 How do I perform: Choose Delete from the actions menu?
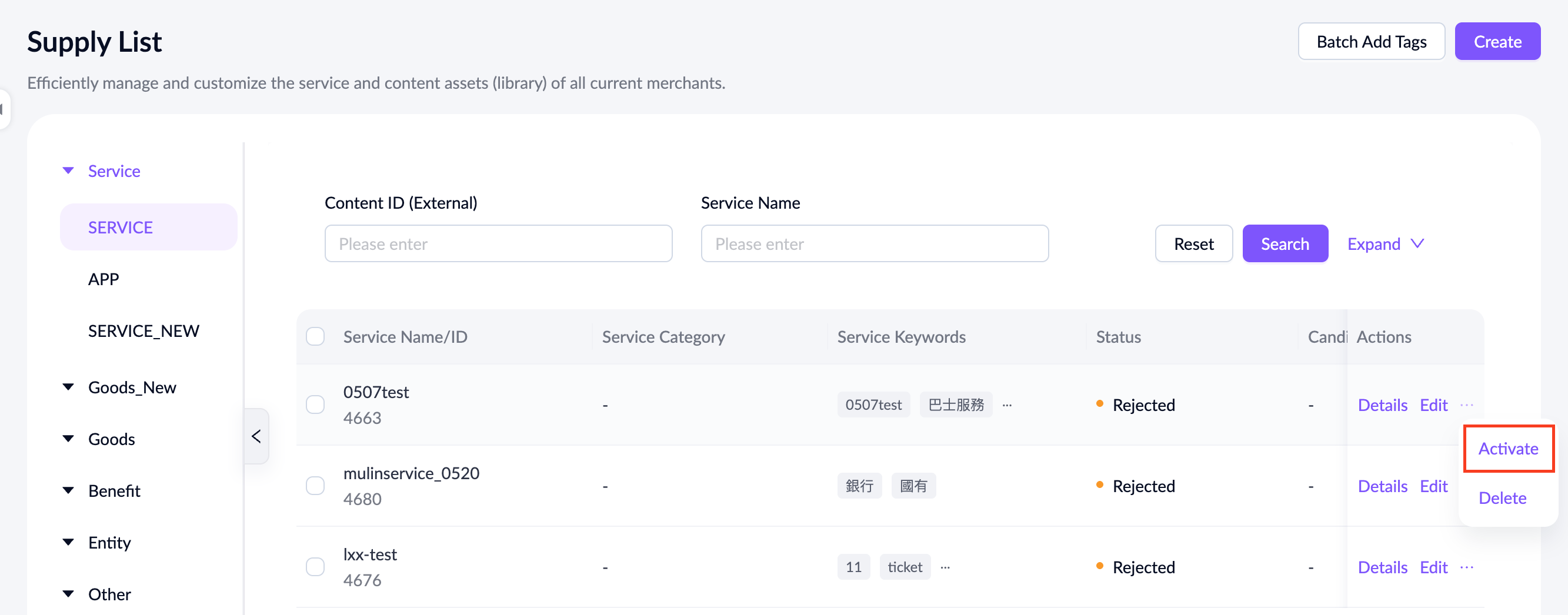[x=1502, y=497]
